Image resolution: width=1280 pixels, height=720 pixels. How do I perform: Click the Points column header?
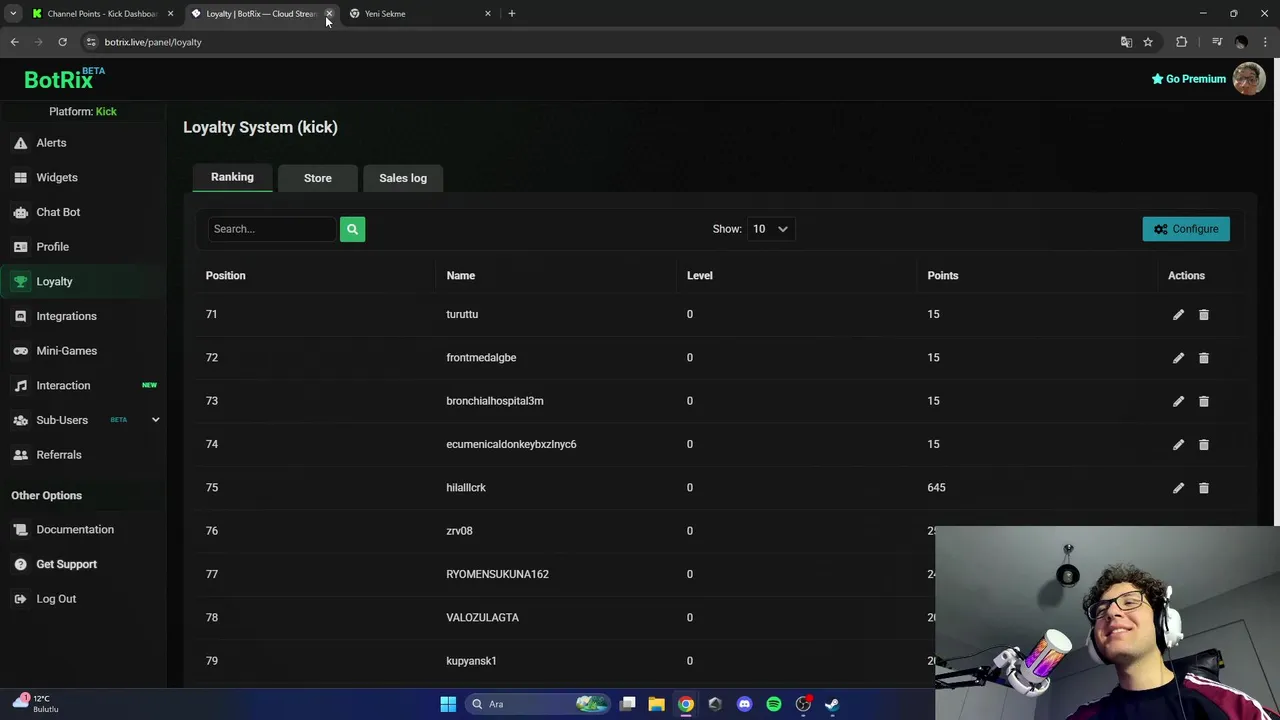pos(943,276)
